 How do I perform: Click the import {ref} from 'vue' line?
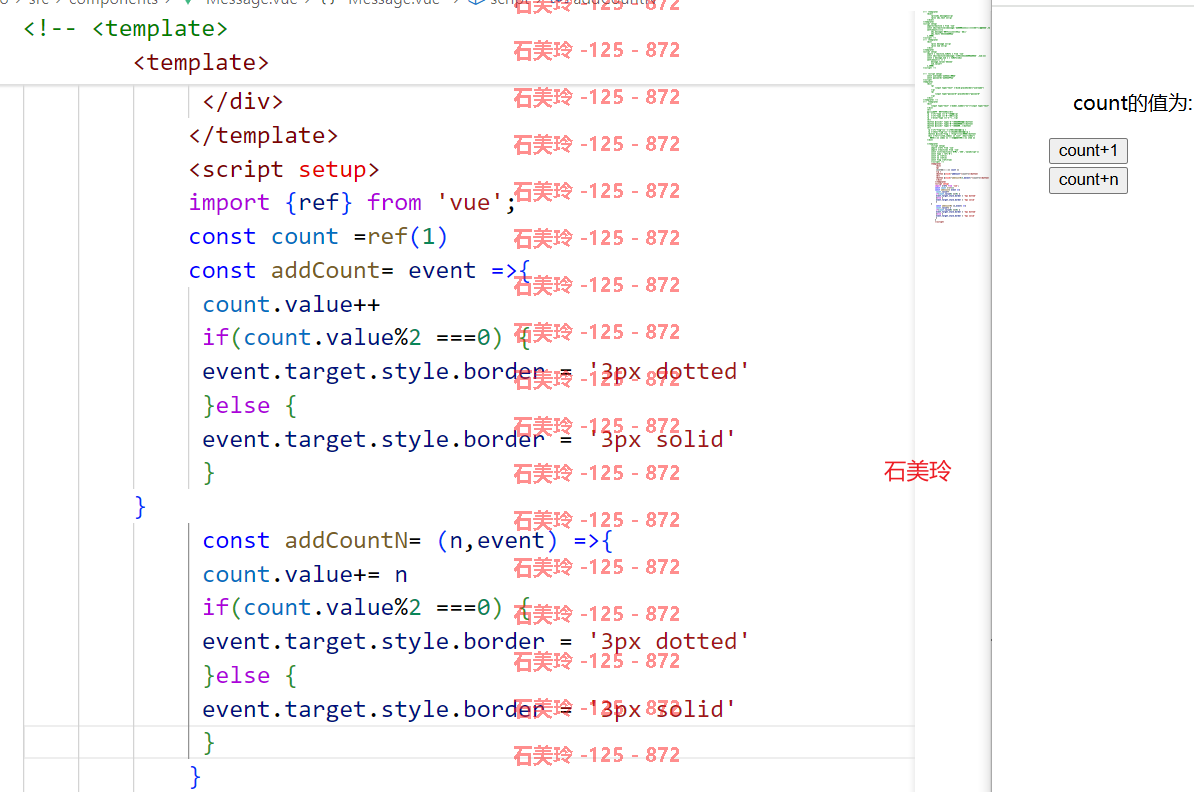point(353,203)
